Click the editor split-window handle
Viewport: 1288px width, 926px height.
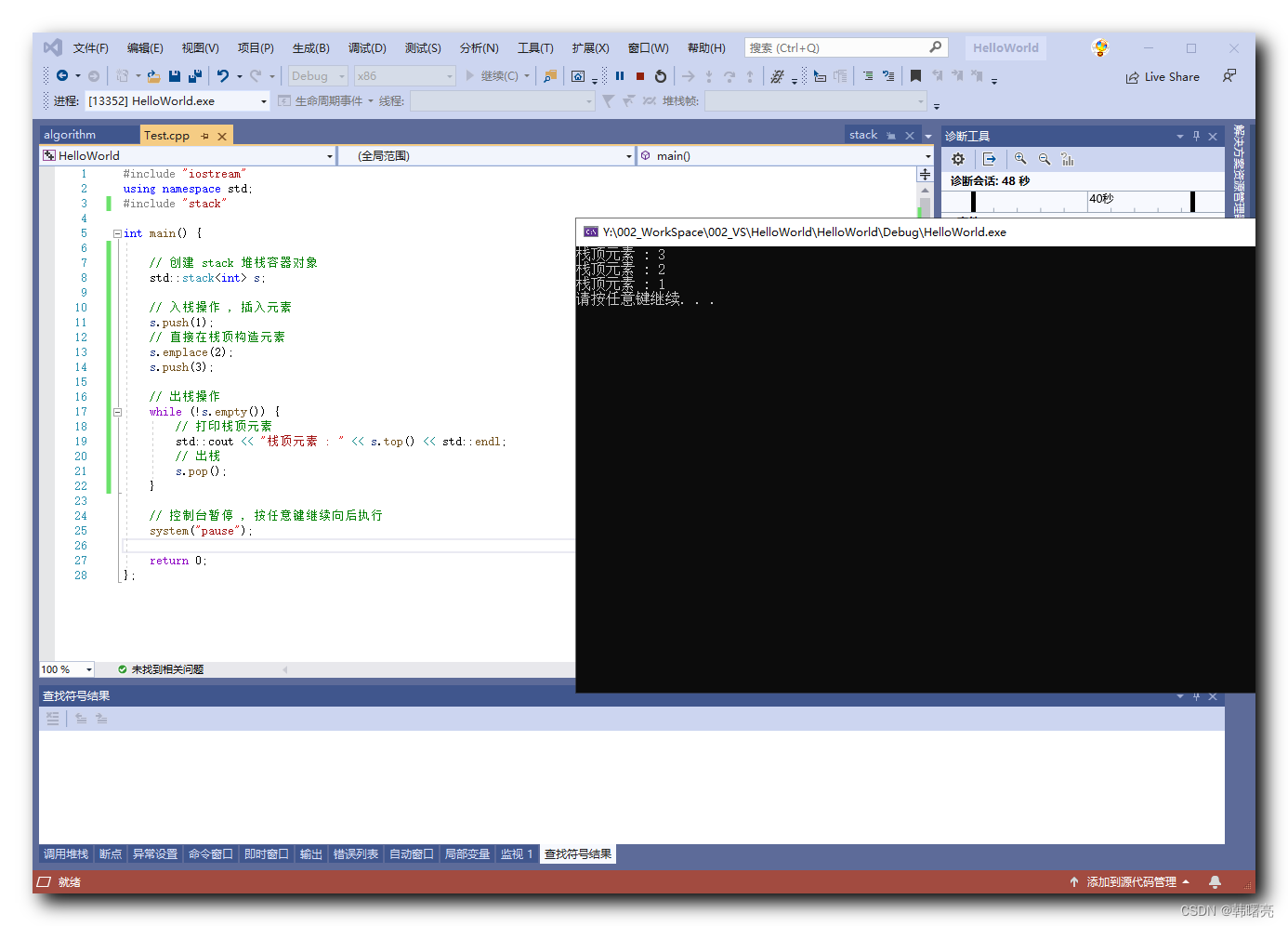[x=925, y=174]
